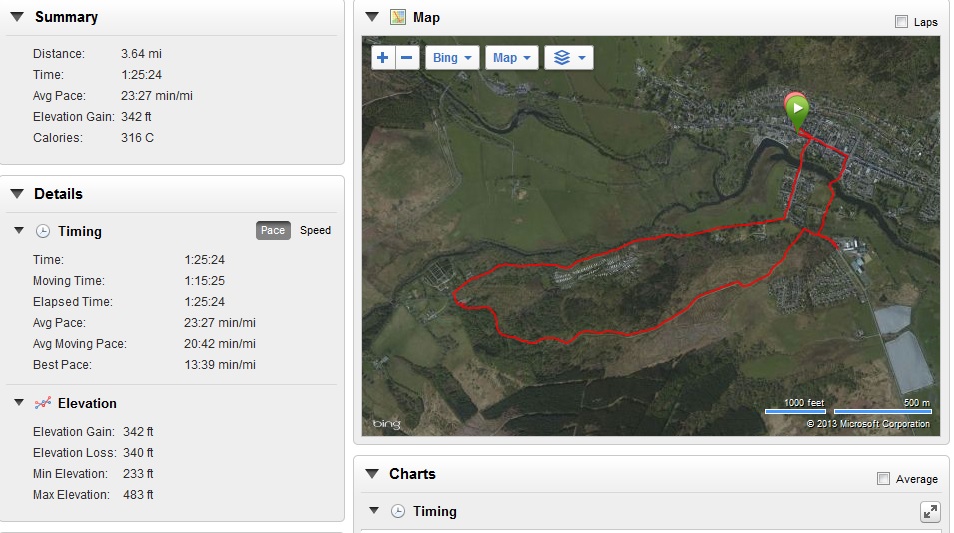This screenshot has height=533, width=954.
Task: Collapse the Charts panel
Action: (x=372, y=474)
